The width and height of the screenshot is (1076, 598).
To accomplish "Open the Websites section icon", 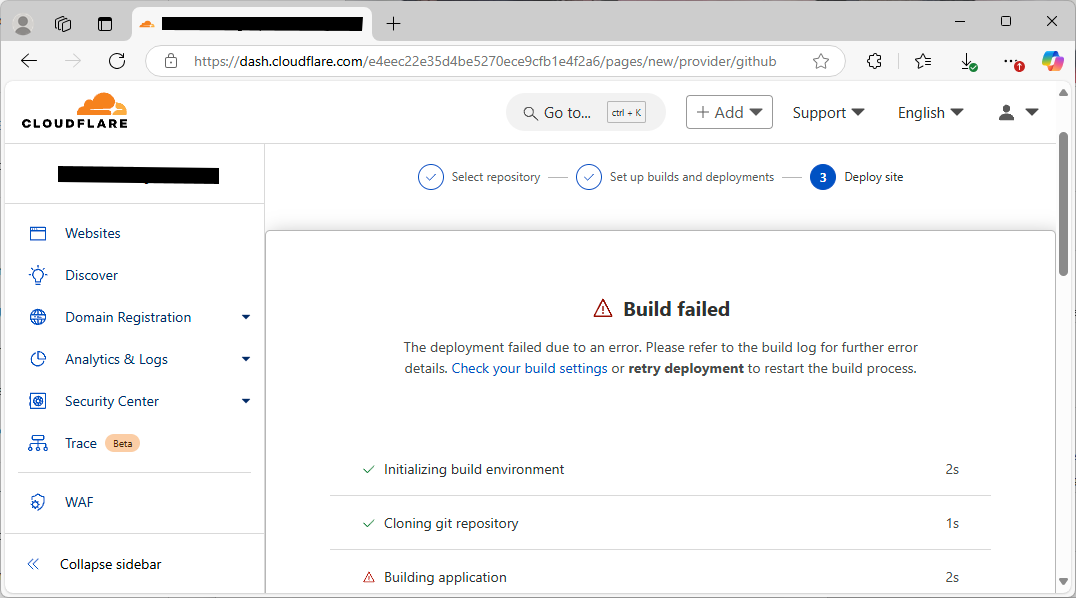I will click(37, 232).
